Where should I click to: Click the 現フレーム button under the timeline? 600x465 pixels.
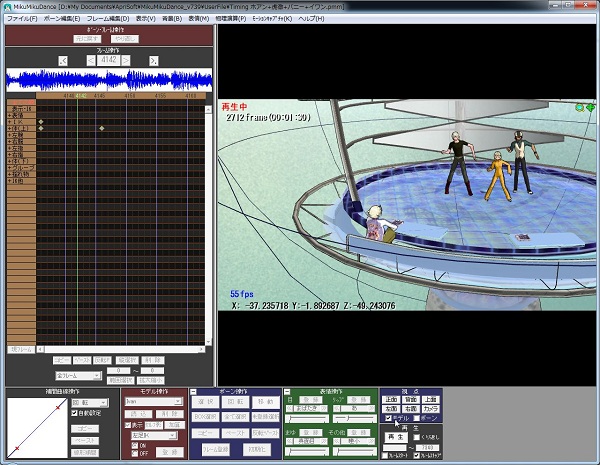[x=21, y=349]
